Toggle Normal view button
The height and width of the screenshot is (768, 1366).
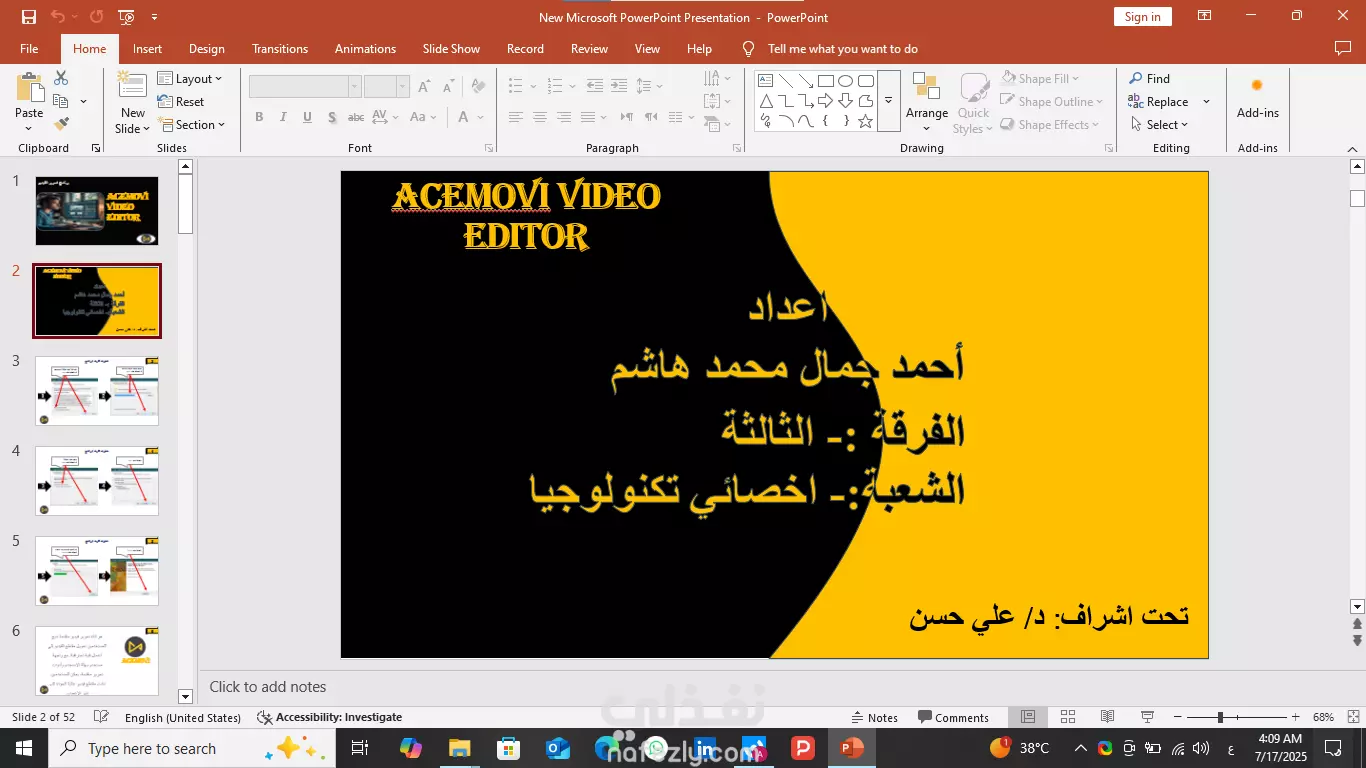(x=1028, y=717)
